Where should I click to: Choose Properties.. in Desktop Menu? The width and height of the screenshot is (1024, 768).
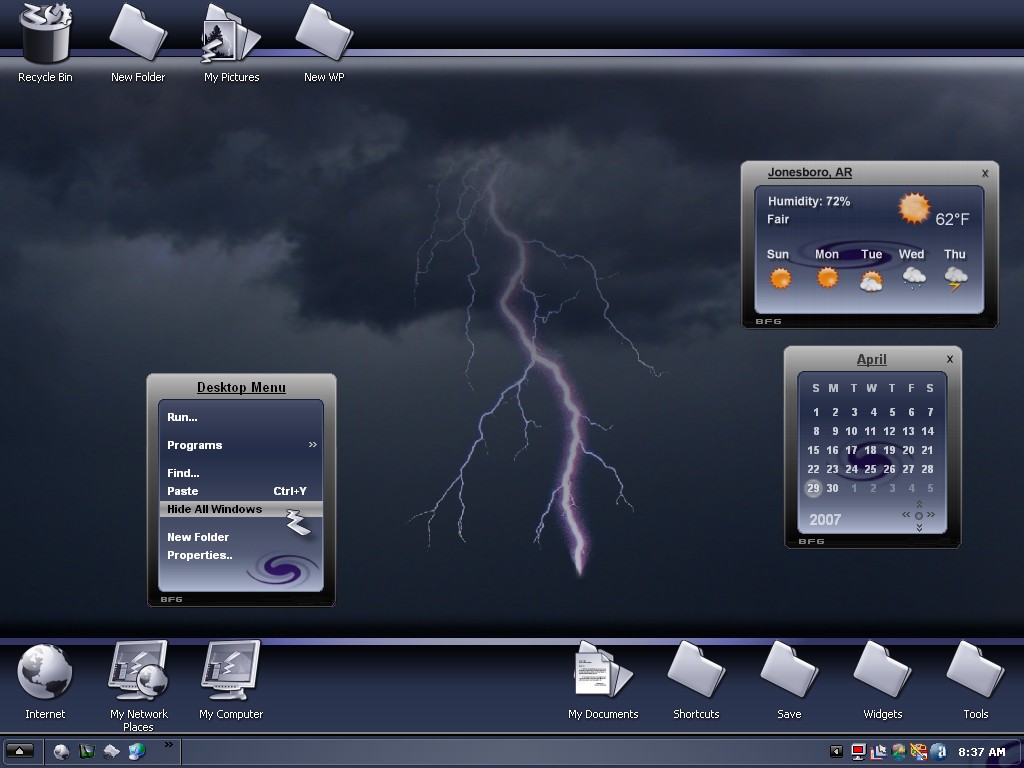[200, 555]
